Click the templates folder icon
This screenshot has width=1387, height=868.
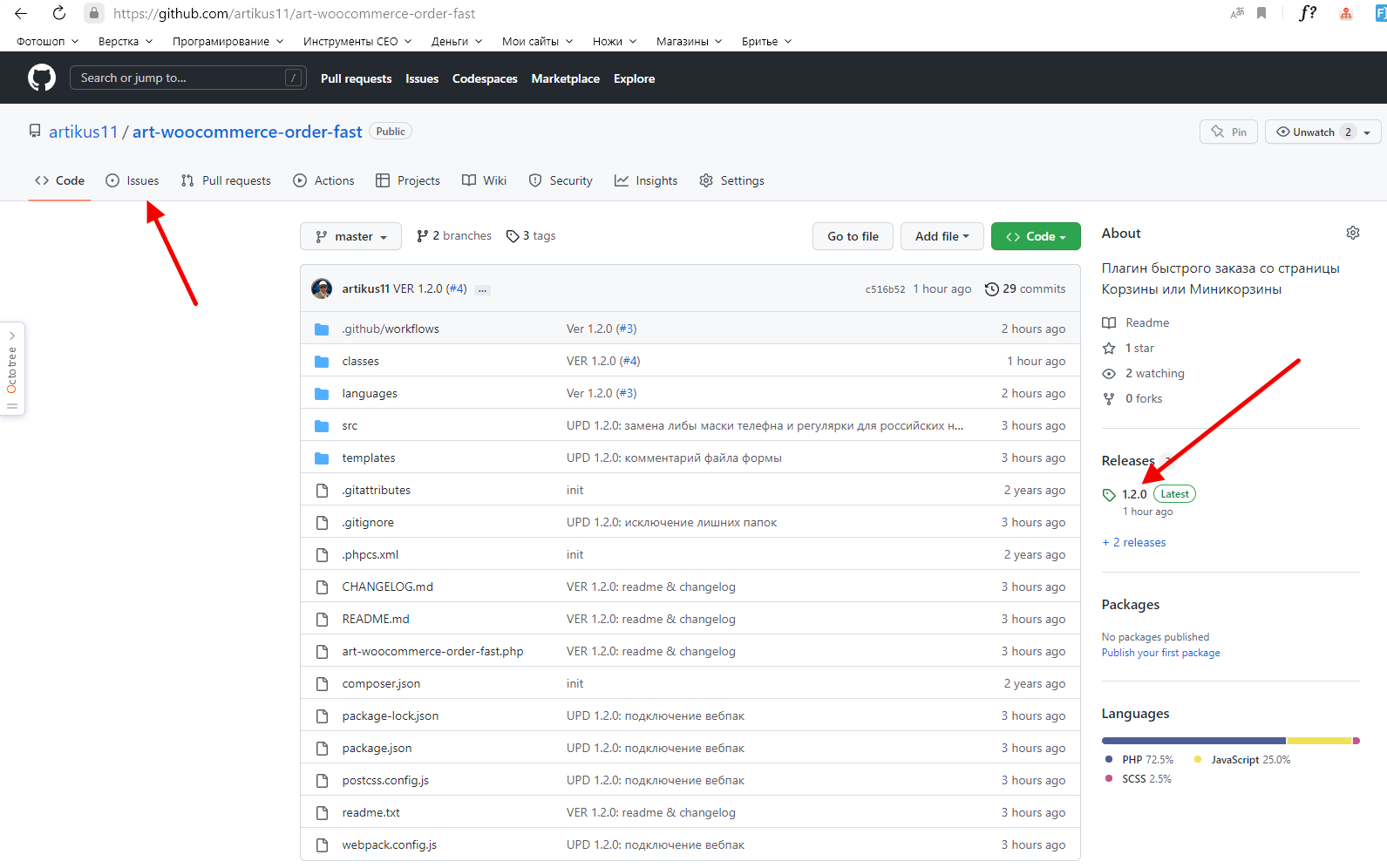(x=322, y=458)
